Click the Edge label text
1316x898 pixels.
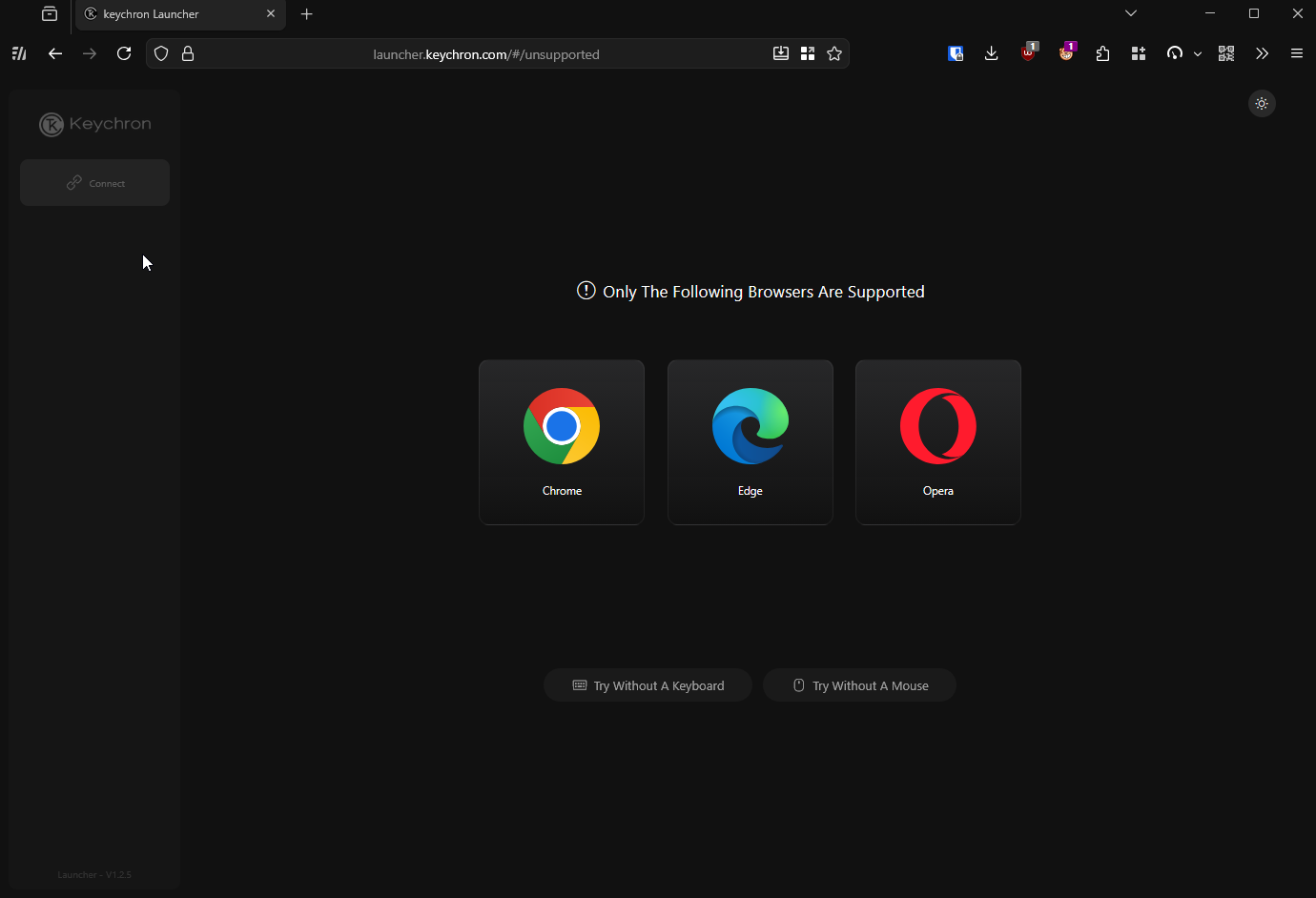coord(751,491)
